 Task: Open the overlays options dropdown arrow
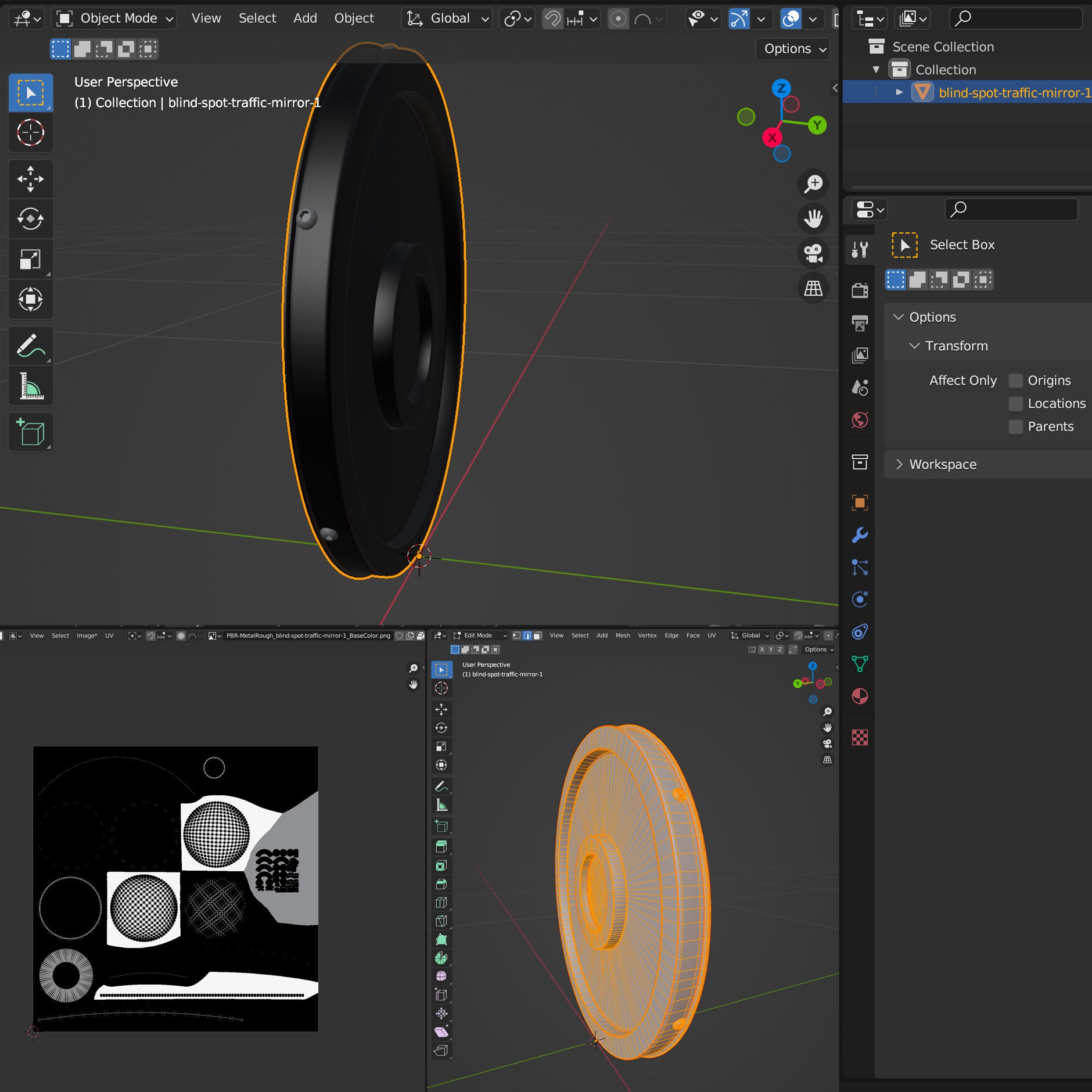(813, 19)
